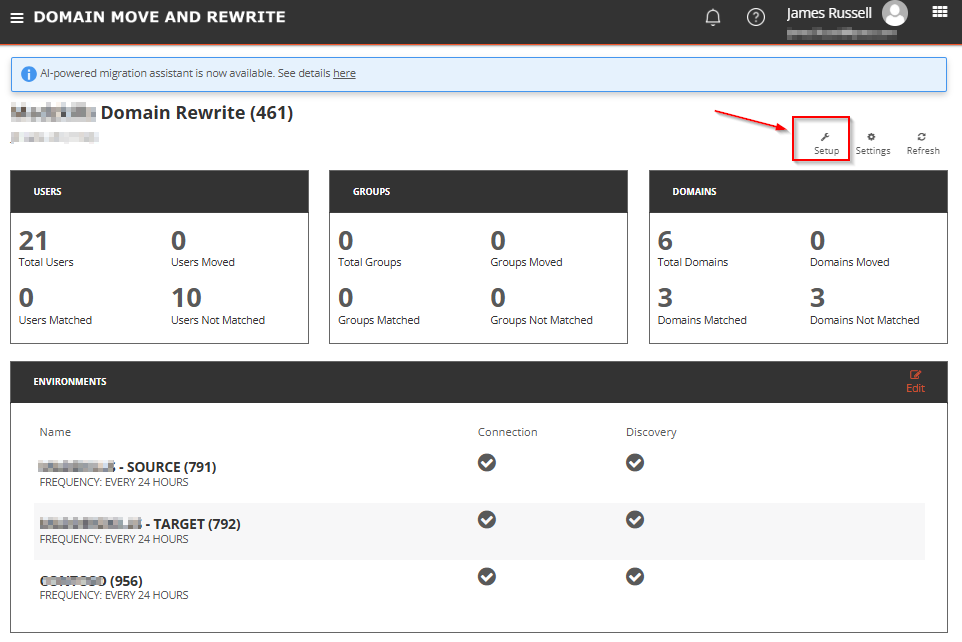
Task: Click the 6 Total Domains count
Action: [x=665, y=241]
